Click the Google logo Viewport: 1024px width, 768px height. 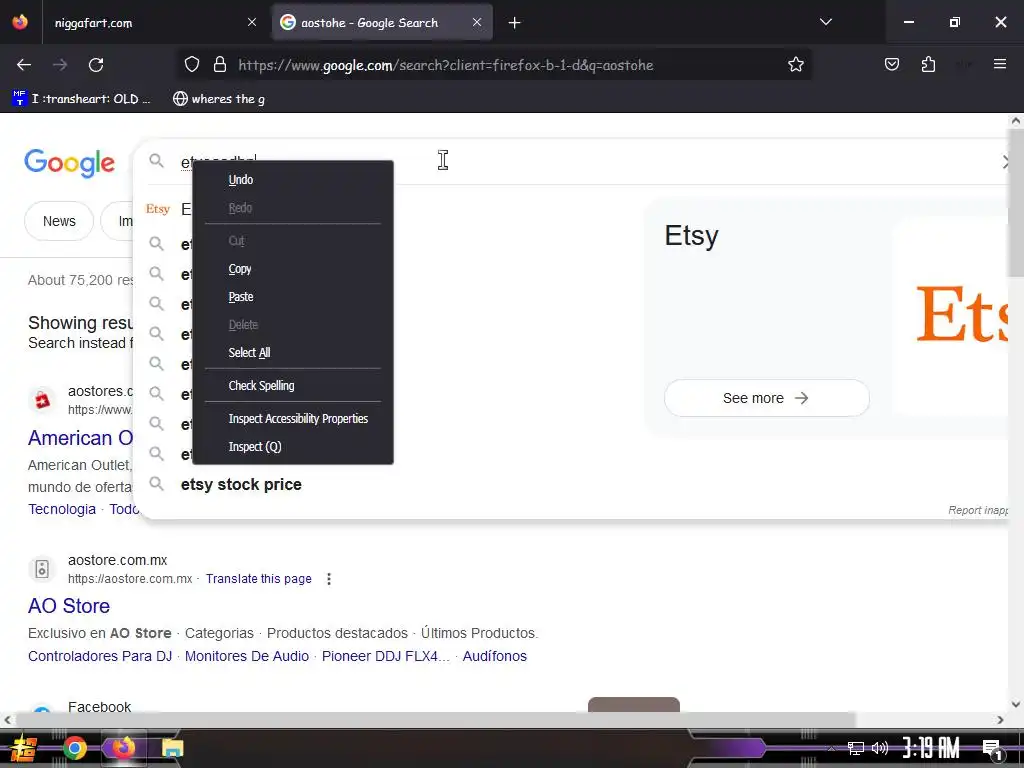point(69,162)
